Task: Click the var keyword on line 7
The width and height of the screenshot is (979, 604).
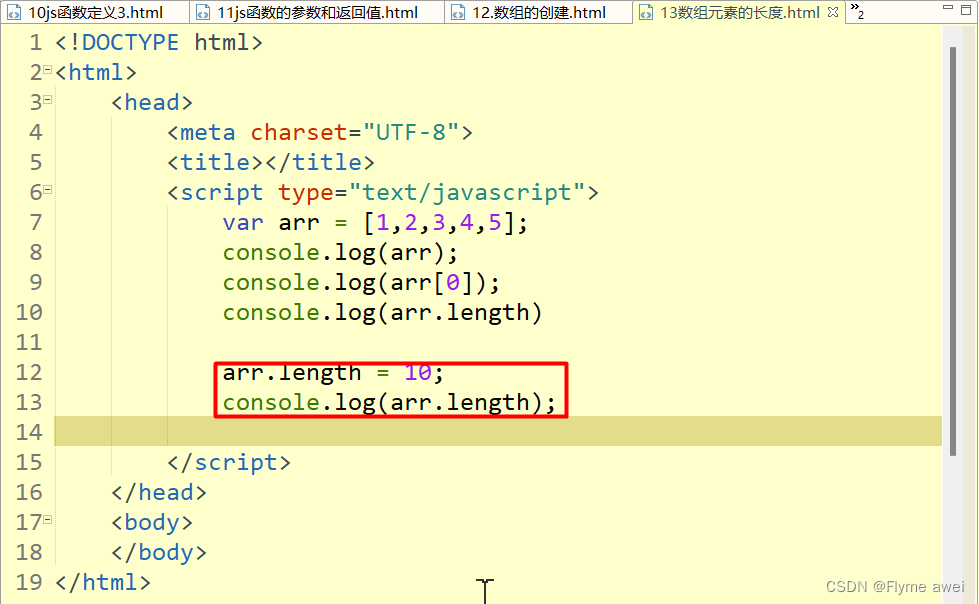Action: [x=243, y=222]
